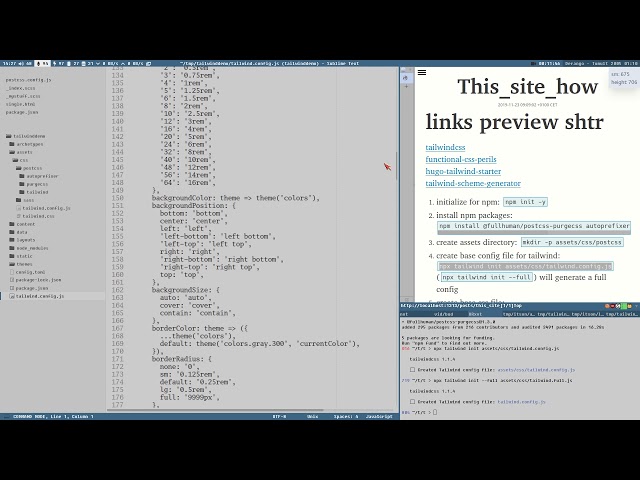
Task: Click the plus icon in browser sidebar
Action: coord(406,87)
